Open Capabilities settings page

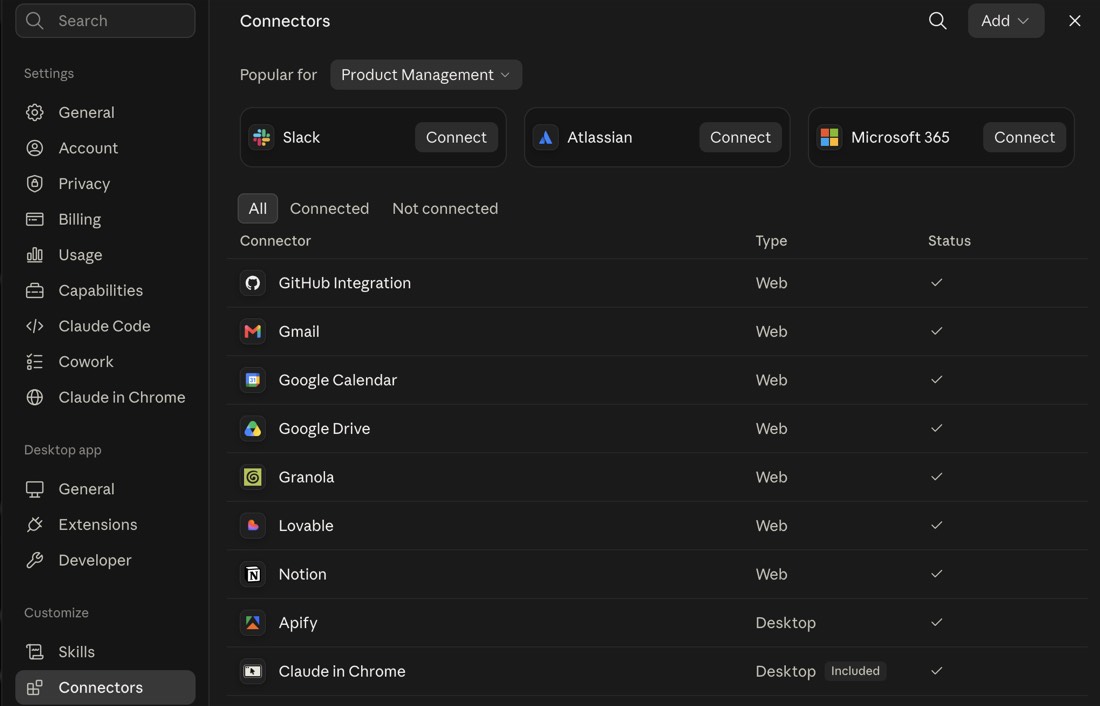tap(105, 291)
